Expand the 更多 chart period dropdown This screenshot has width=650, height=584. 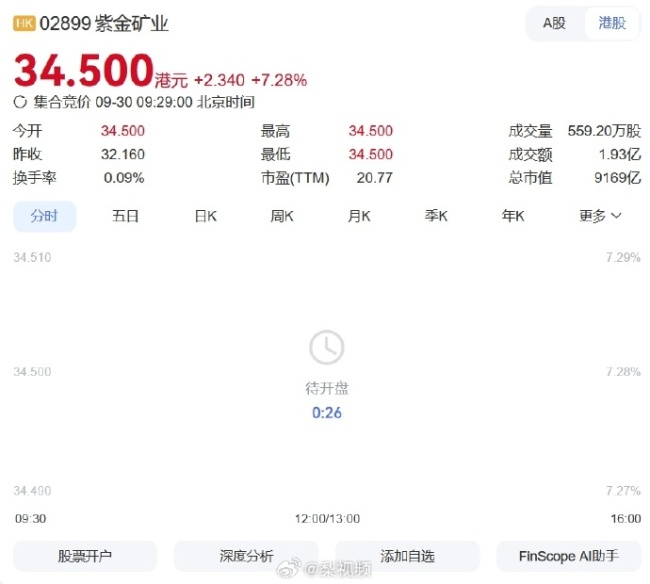(601, 216)
